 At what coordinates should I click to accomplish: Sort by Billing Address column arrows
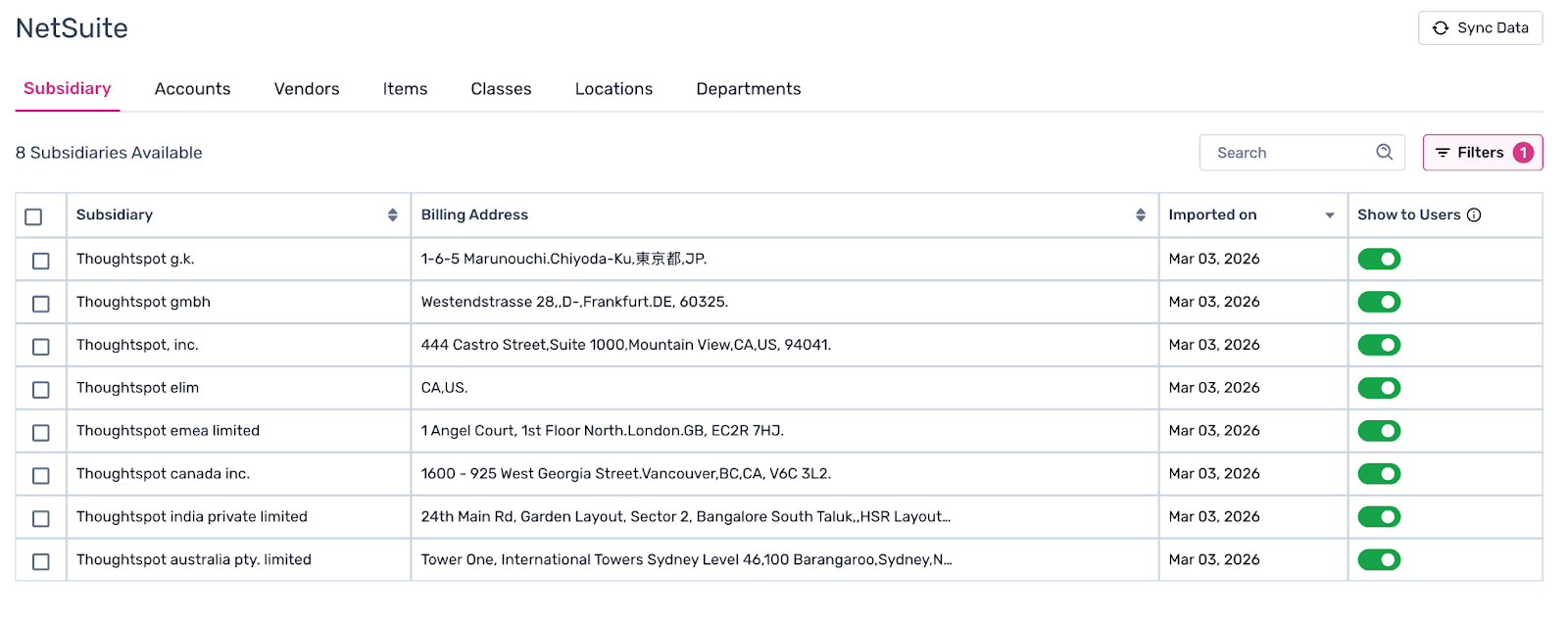pos(1141,215)
